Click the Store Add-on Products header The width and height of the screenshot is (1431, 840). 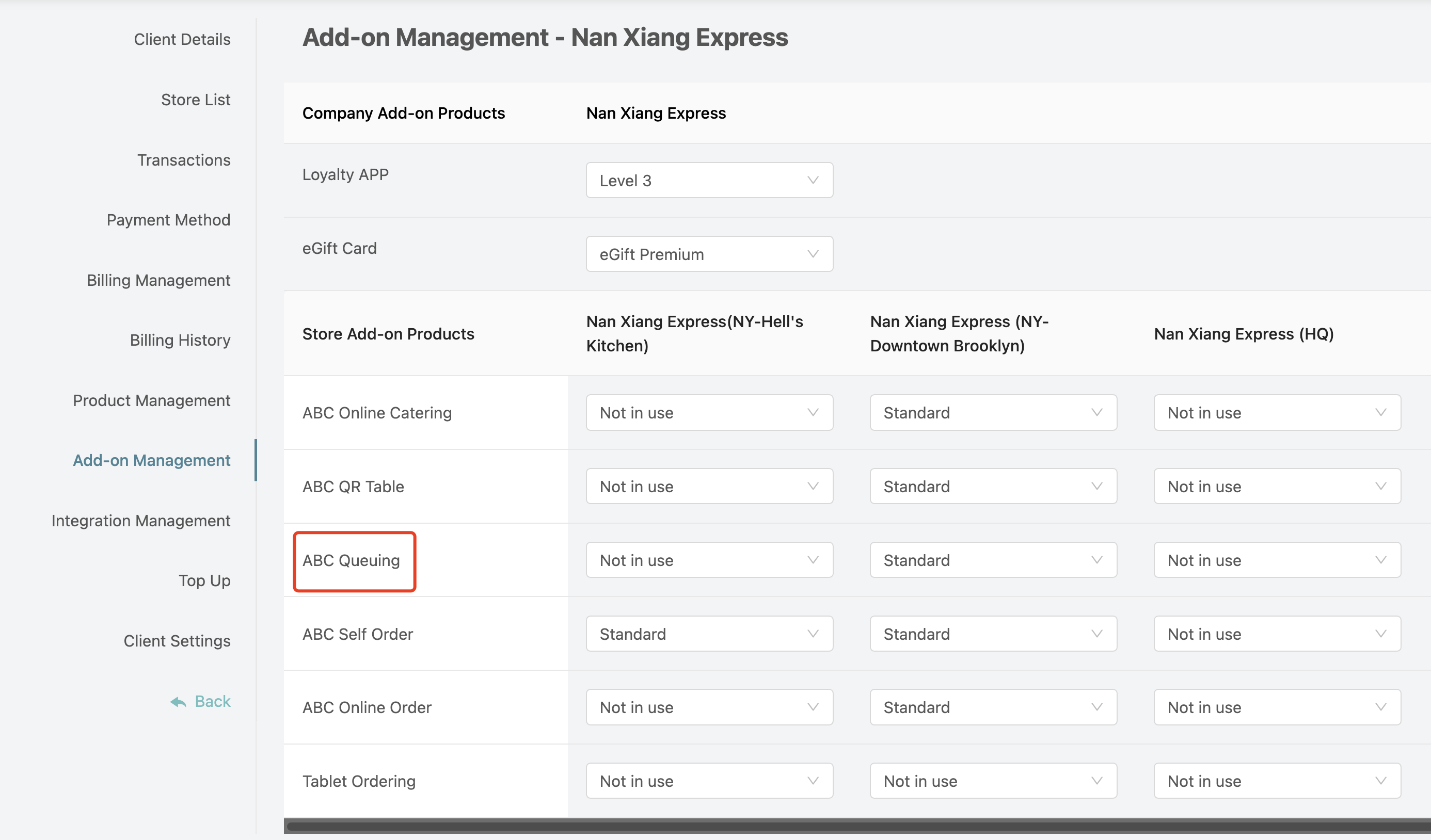[x=388, y=334]
